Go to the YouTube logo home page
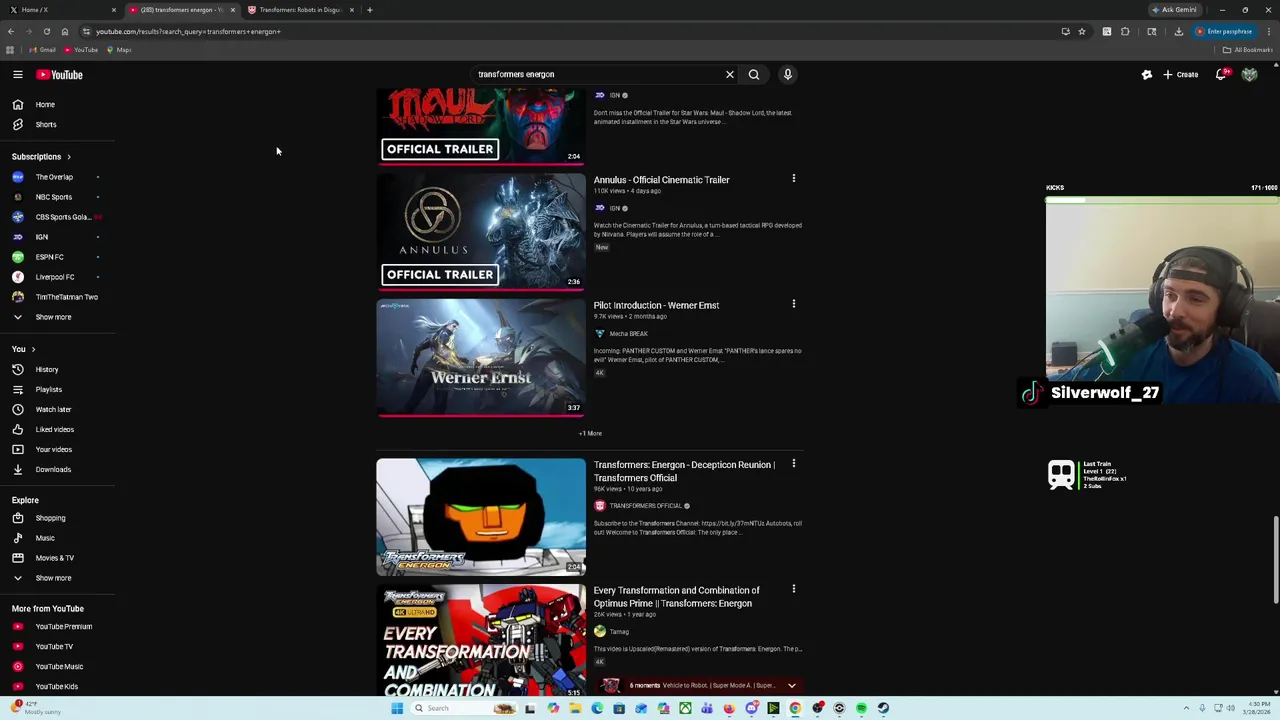The height and width of the screenshot is (720, 1280). coord(60,75)
